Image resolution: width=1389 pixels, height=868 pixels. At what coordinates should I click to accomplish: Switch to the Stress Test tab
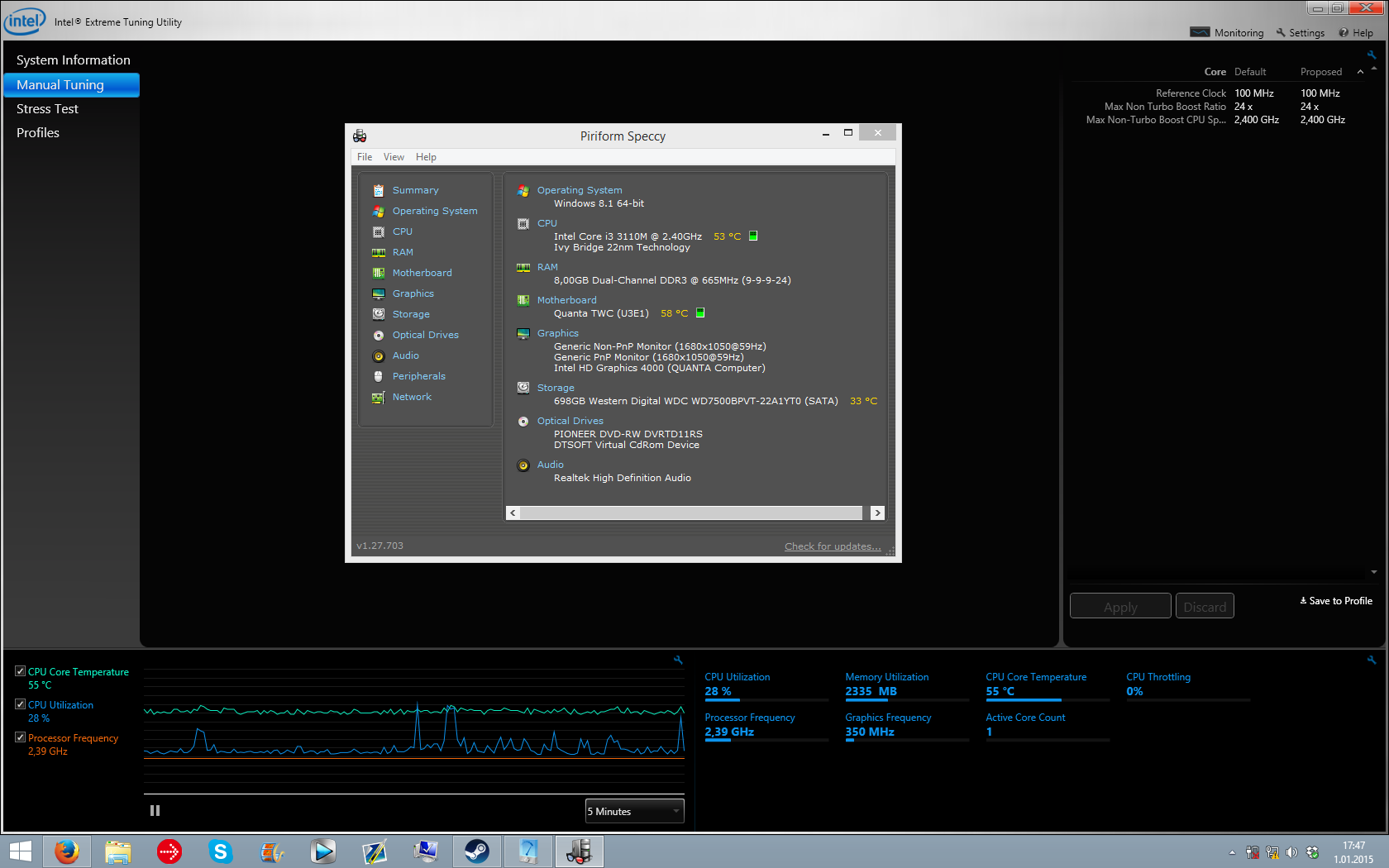click(x=47, y=109)
